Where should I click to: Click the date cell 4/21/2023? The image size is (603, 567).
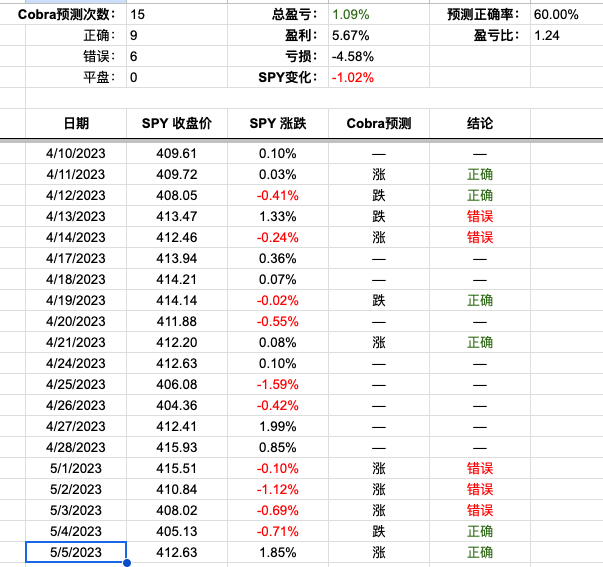(x=76, y=342)
